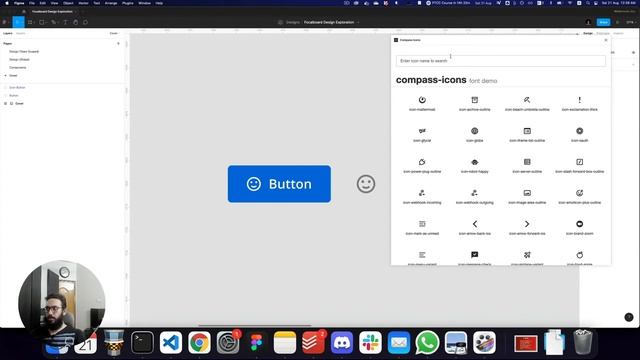Viewport: 640px width, 360px height.
Task: Open the Vector menu
Action: 83,3
